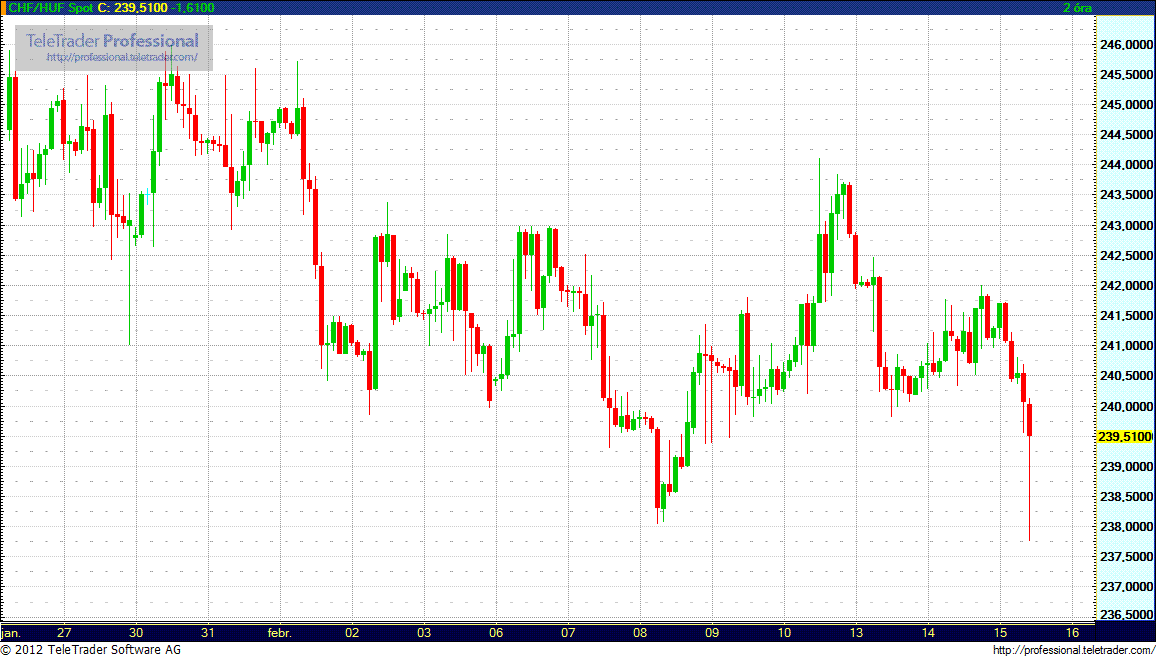Screen dimensions: 1156x659
Task: Click the 03 date label on time axis
Action: [424, 632]
